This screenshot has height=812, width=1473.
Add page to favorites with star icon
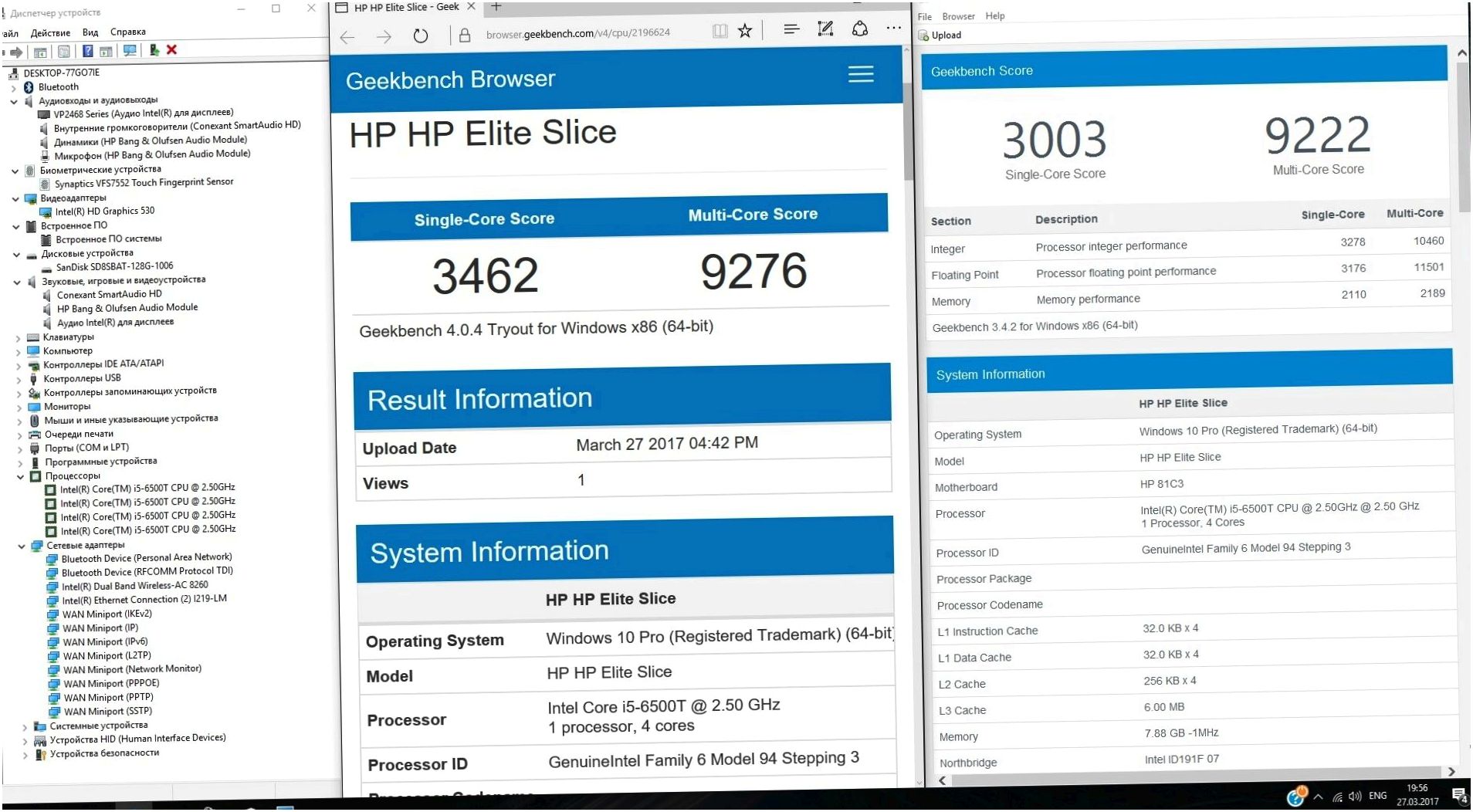click(x=745, y=30)
